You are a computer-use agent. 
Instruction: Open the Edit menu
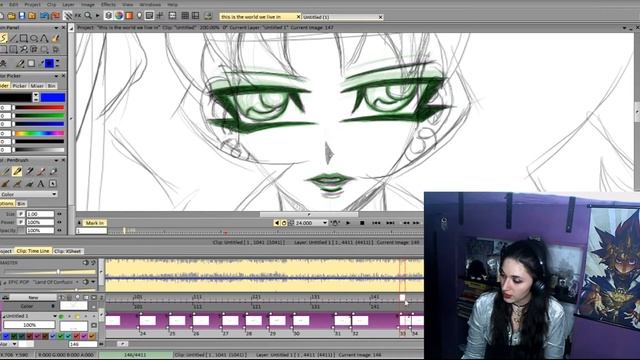13,4
